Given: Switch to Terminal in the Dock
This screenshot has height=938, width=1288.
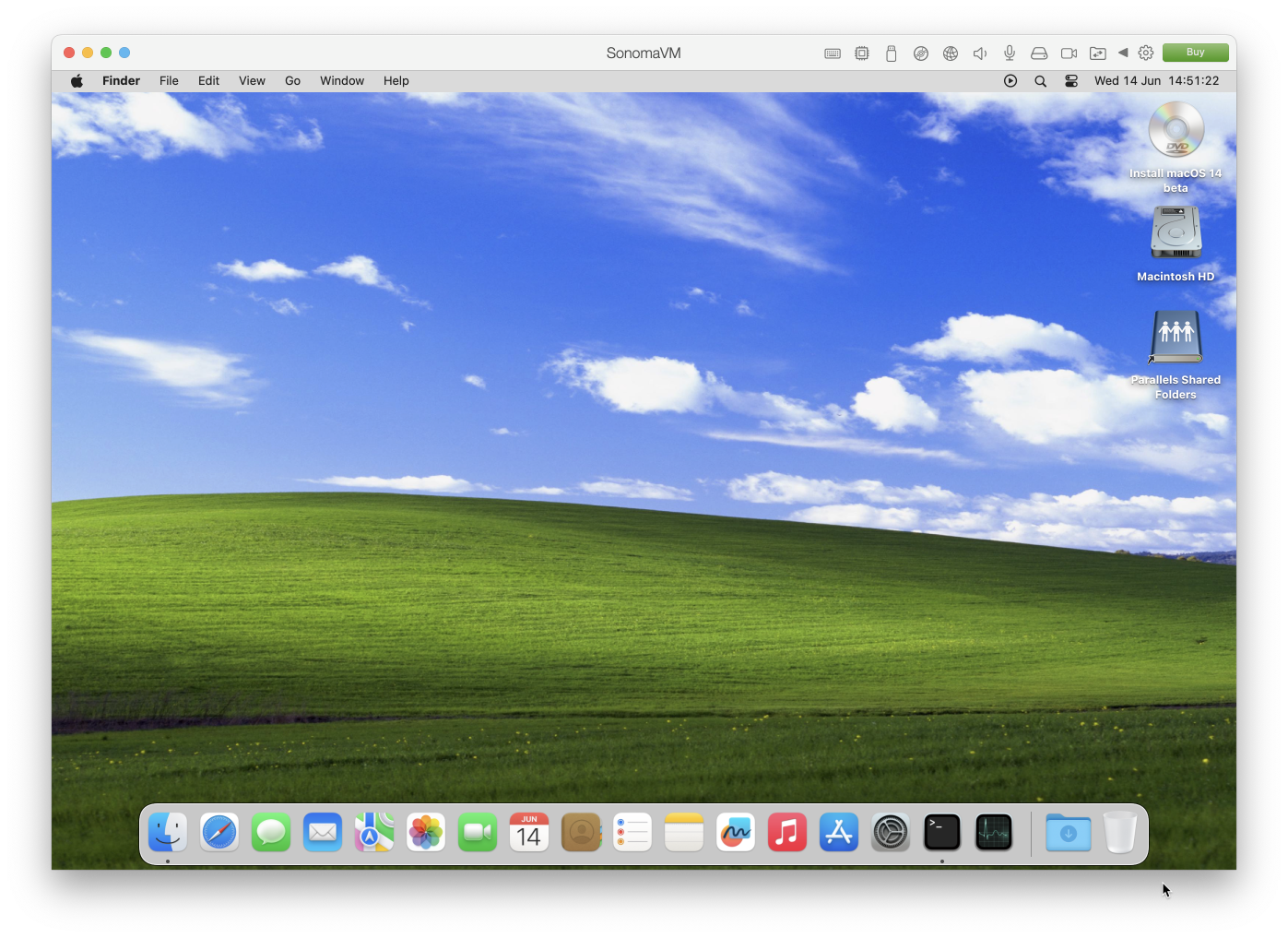Looking at the screenshot, I should click(x=942, y=832).
